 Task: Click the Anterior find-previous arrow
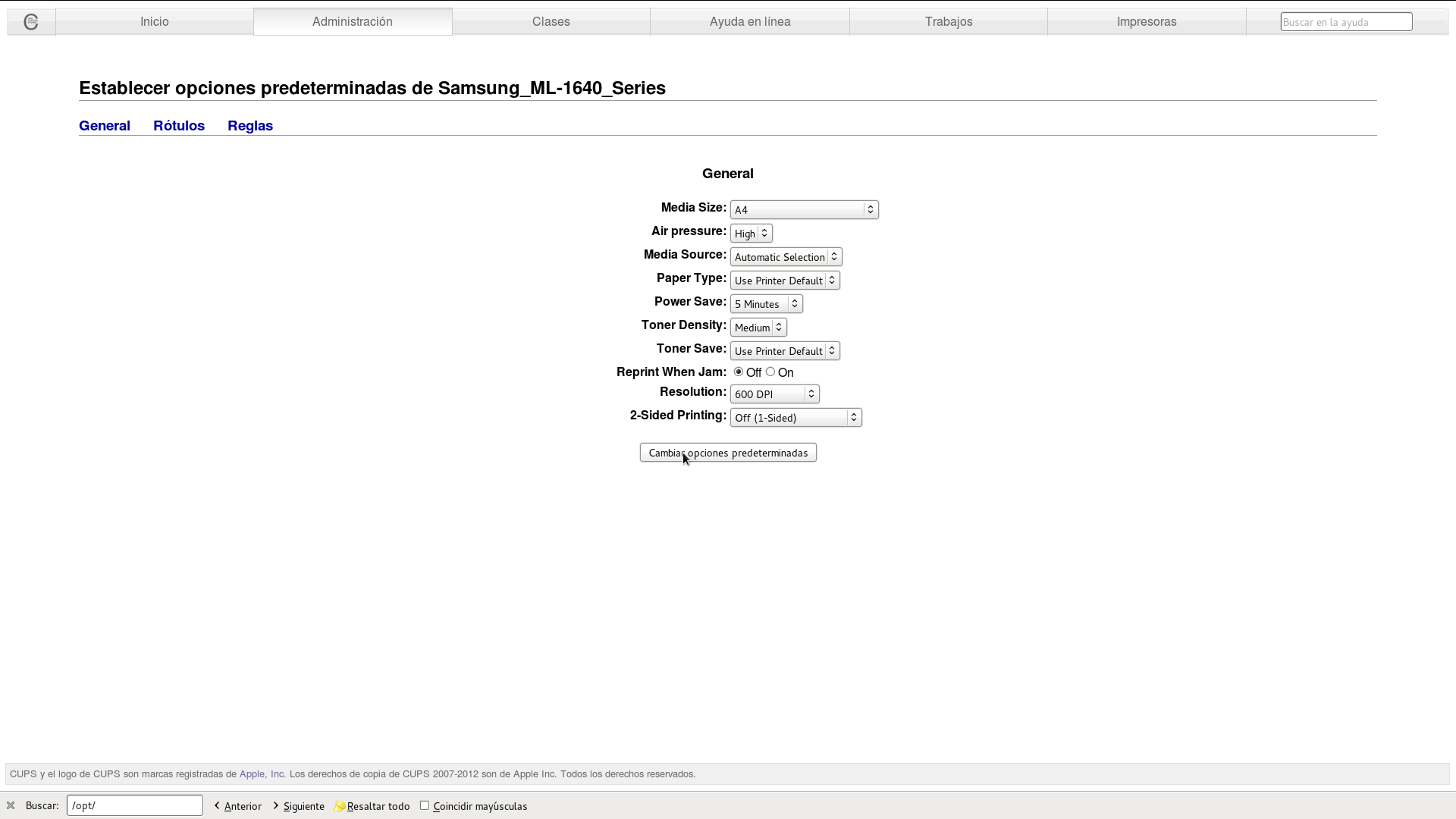tap(217, 805)
